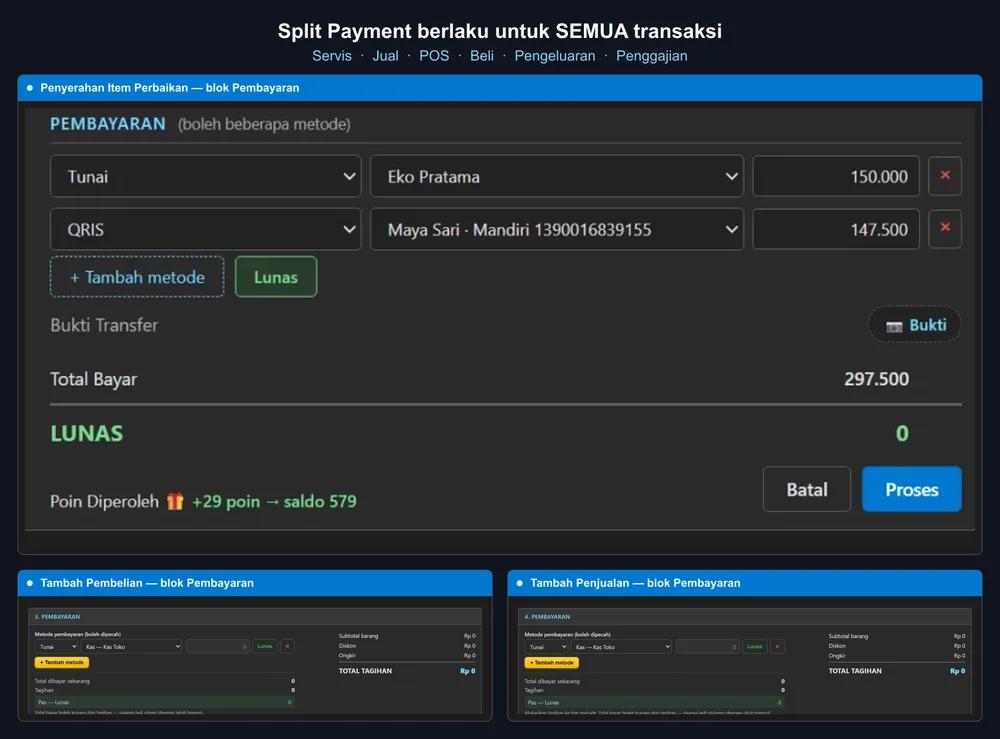
Task: Click the Total Bayar value 297.500
Action: pyautogui.click(x=876, y=379)
